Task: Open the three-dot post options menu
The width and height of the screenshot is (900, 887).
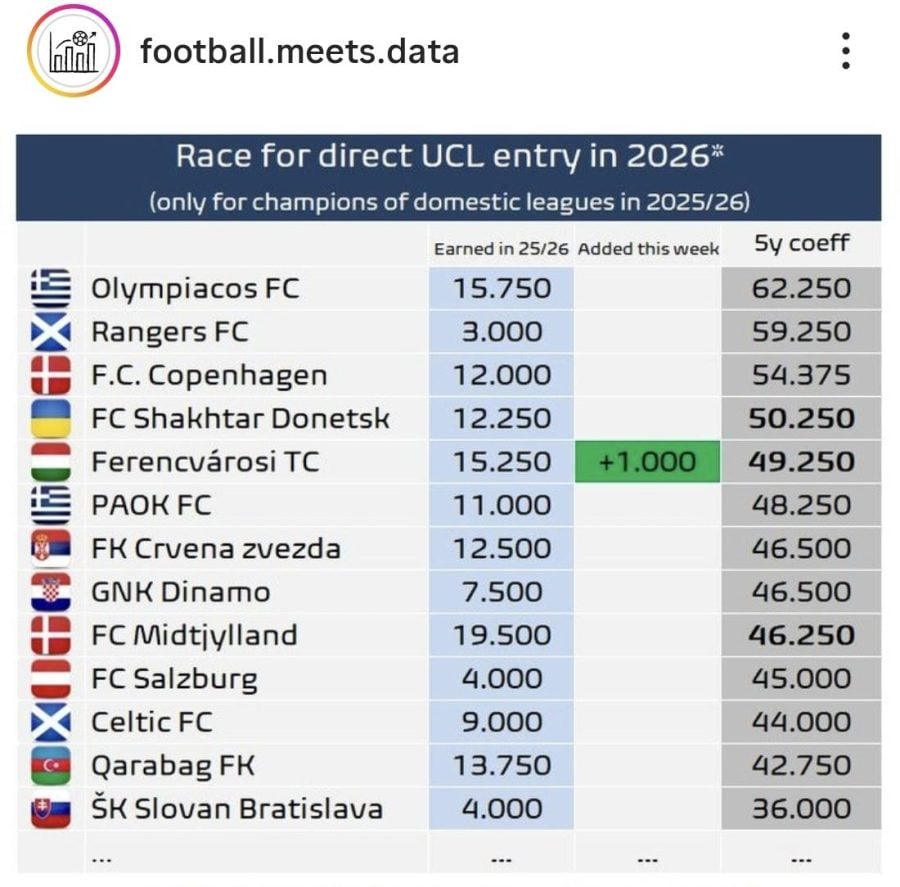Action: [x=846, y=51]
